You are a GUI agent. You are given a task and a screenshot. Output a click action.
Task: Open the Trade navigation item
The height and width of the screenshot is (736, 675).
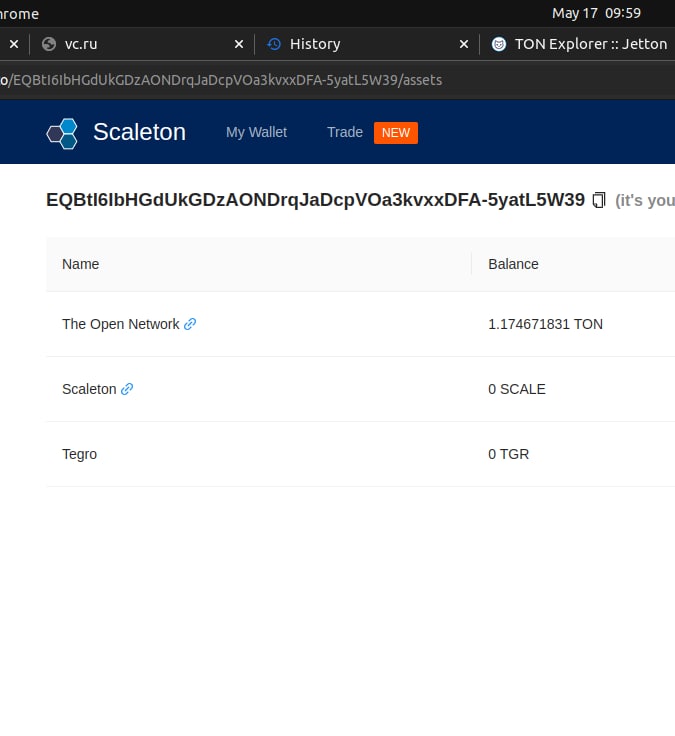click(x=345, y=132)
